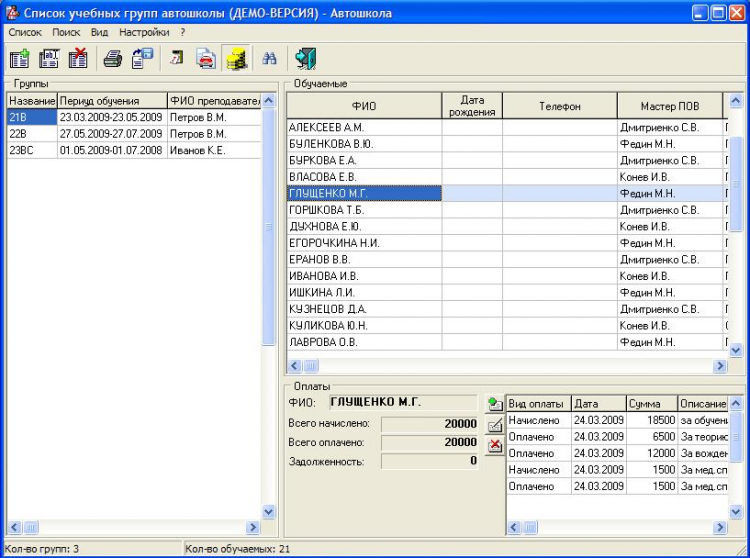Click the rename group toolbar icon
Image resolution: width=750 pixels, height=558 pixels.
[49, 59]
